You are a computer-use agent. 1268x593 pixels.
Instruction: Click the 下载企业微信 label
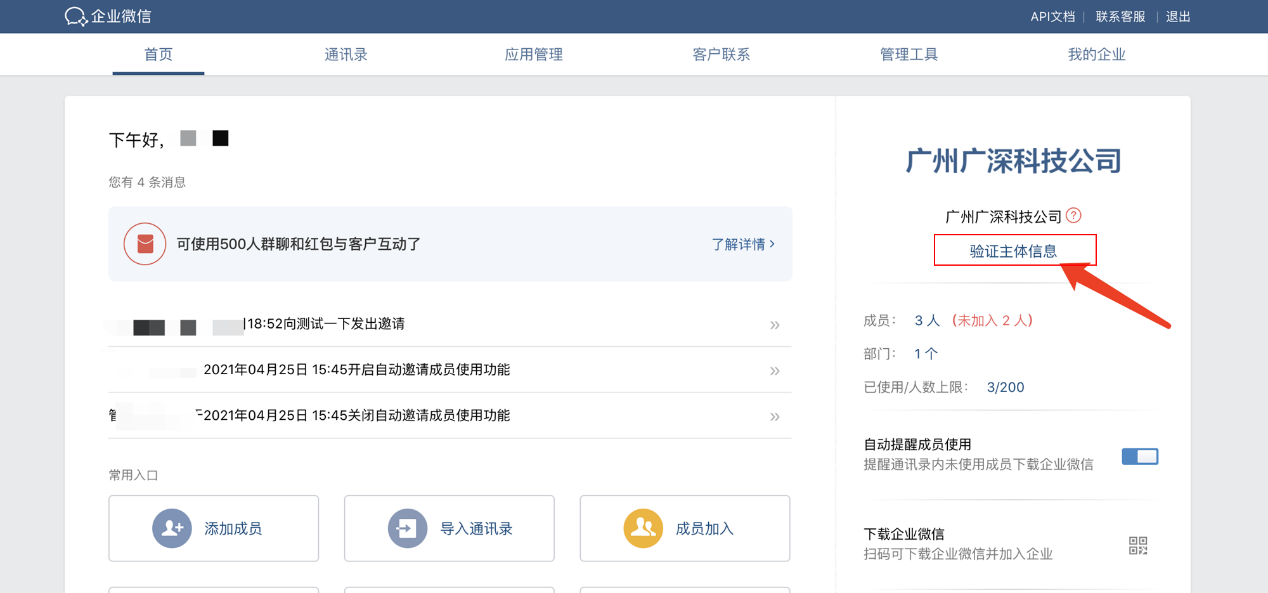pos(904,534)
